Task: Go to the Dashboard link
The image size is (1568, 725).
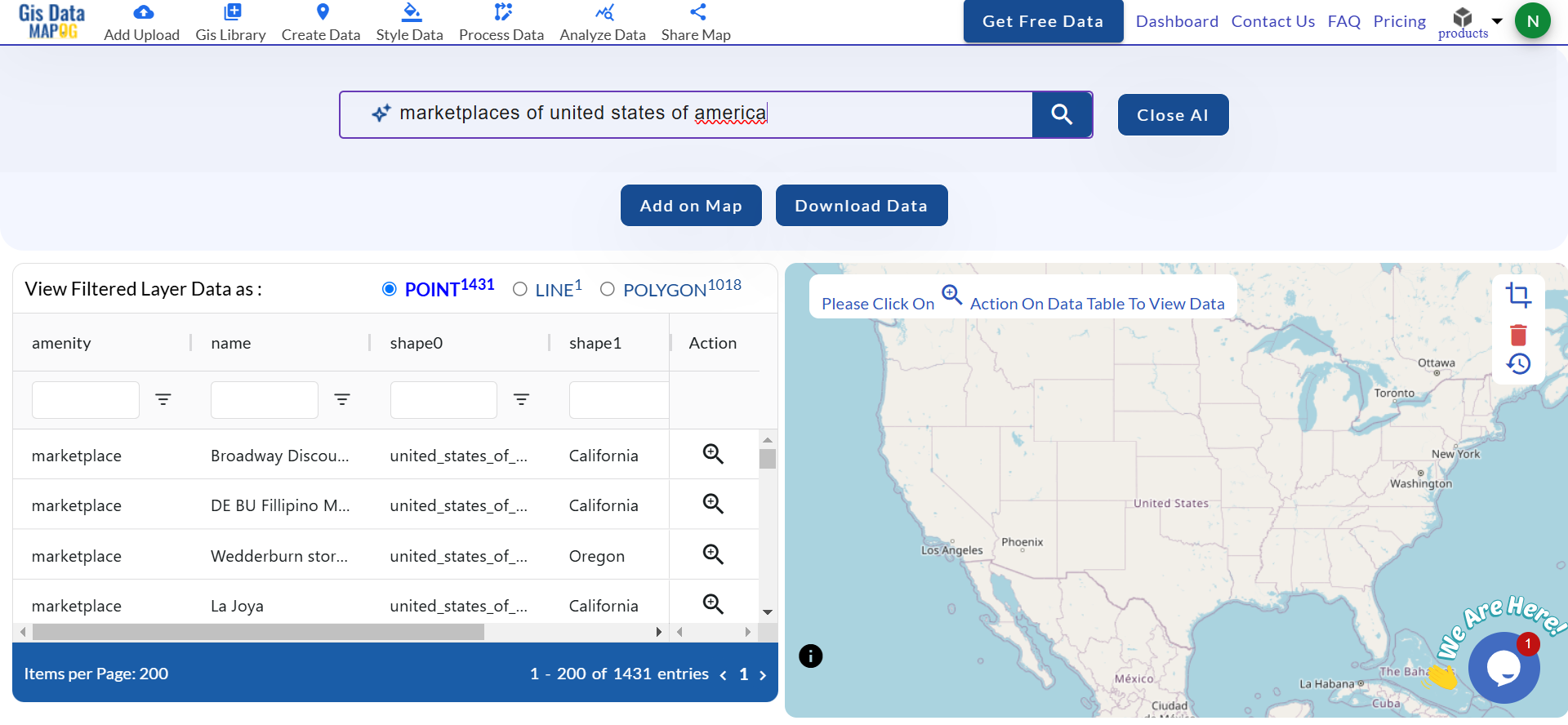Action: 1177,21
